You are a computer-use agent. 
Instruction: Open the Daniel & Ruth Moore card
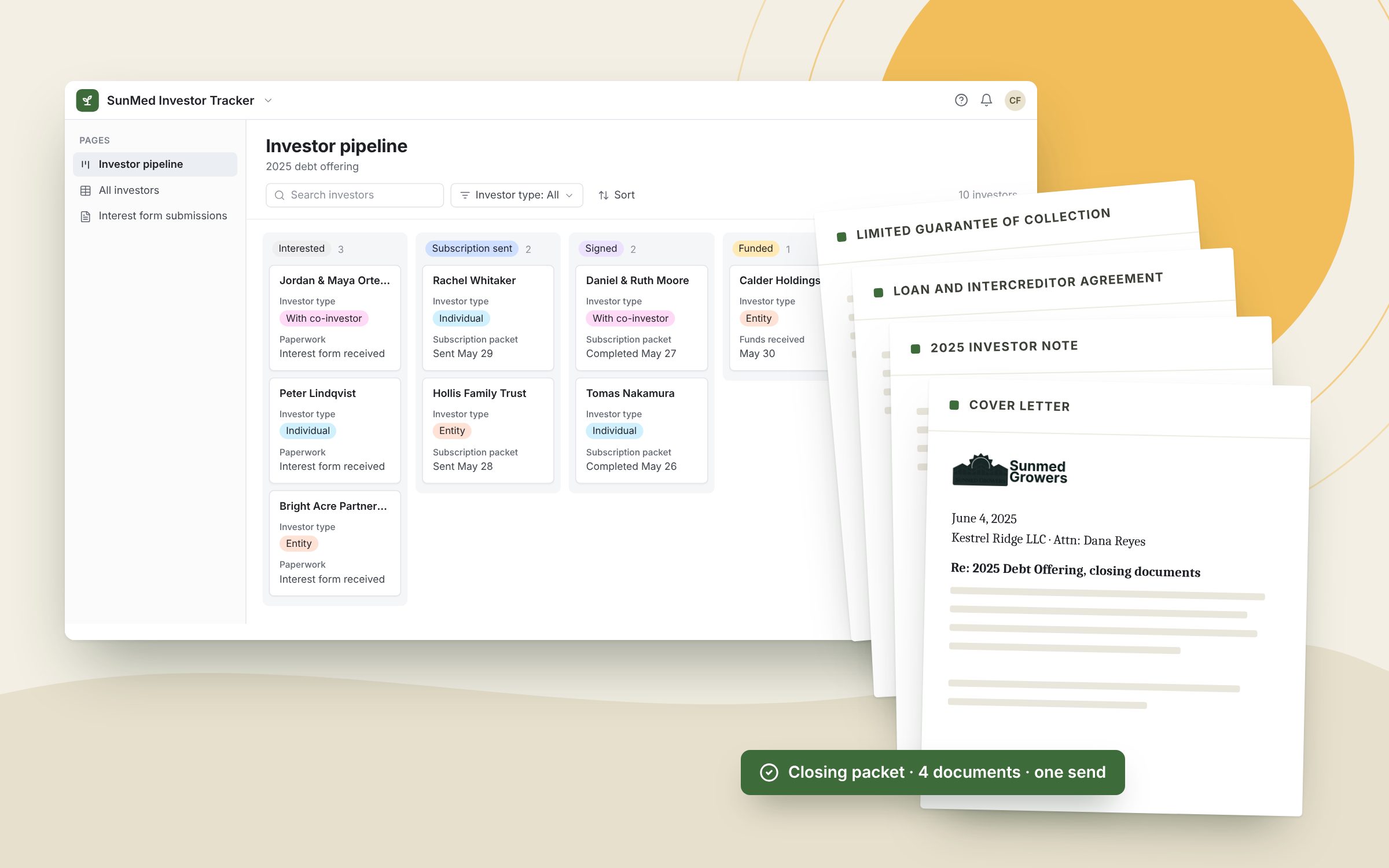(x=641, y=318)
